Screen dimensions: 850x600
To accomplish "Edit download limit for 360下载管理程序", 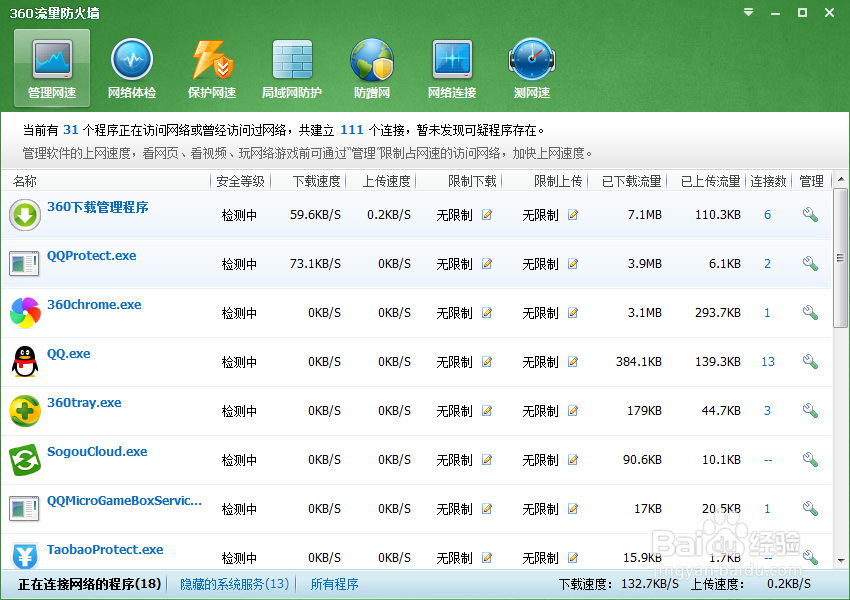I will (487, 215).
